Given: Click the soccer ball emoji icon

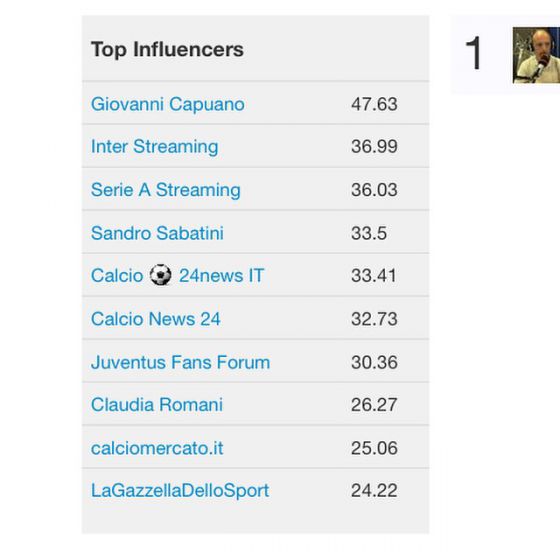Looking at the screenshot, I should click(x=160, y=275).
